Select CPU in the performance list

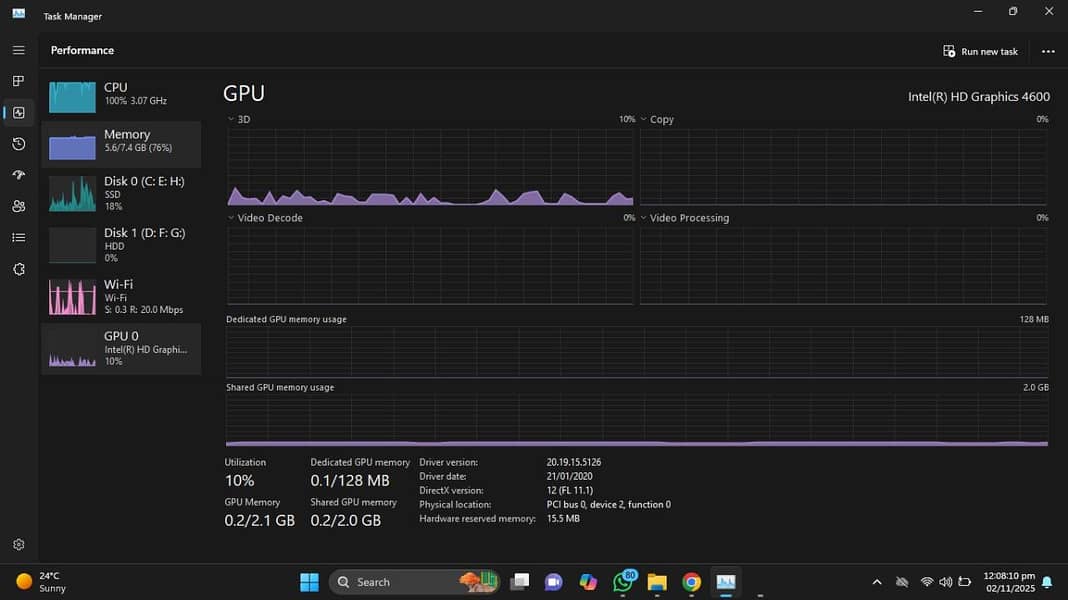121,94
